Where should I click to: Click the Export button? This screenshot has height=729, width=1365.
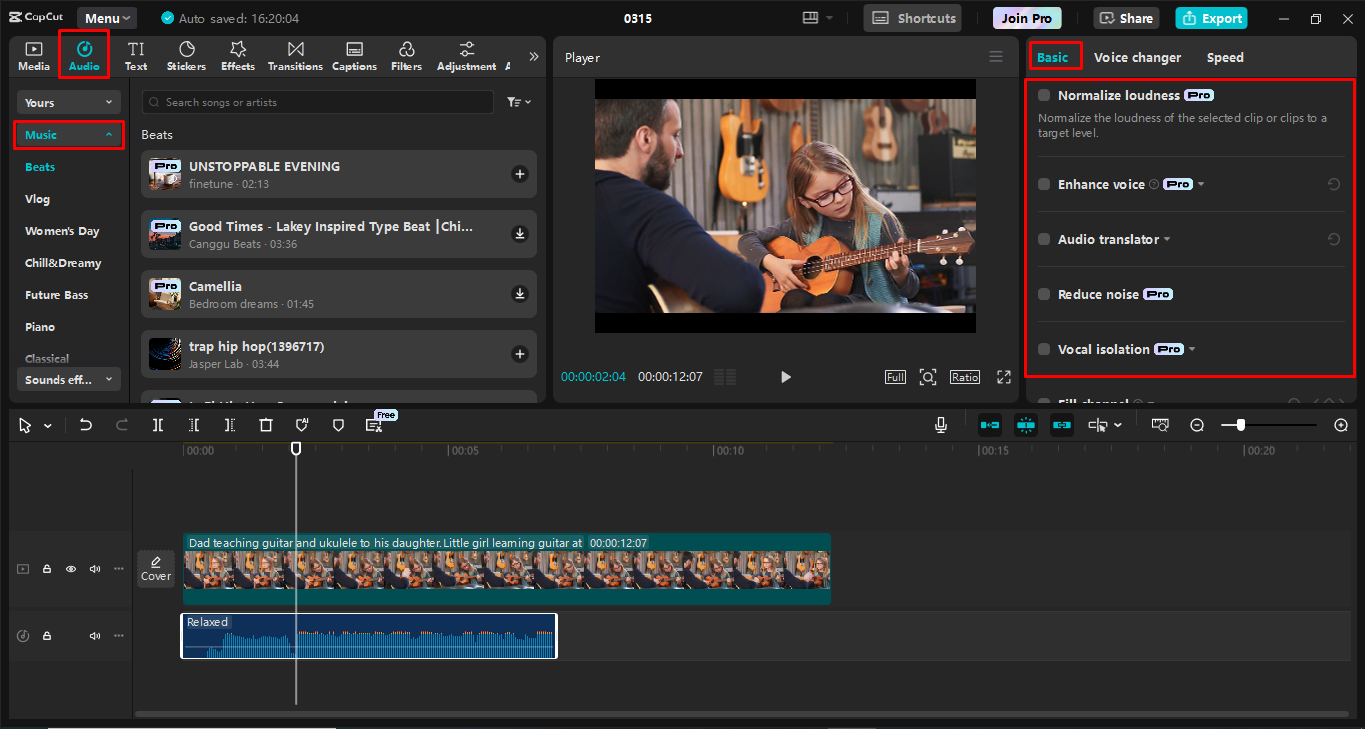(1211, 17)
